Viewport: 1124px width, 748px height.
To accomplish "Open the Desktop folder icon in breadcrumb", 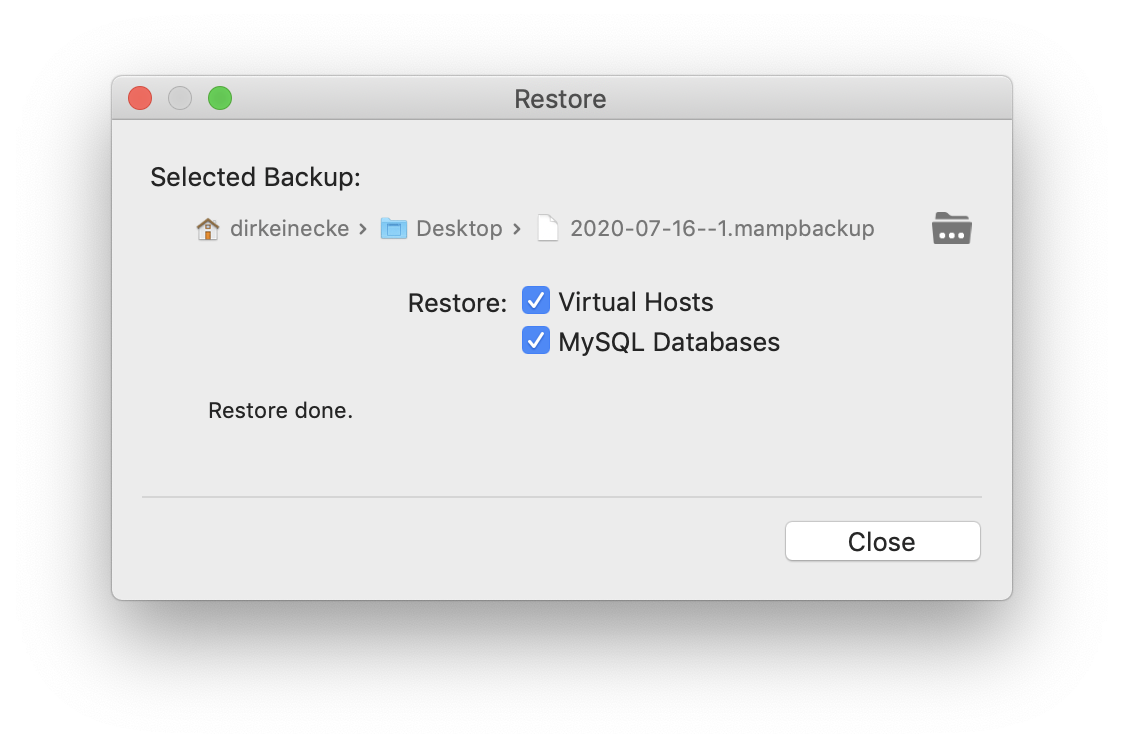I will 394,228.
